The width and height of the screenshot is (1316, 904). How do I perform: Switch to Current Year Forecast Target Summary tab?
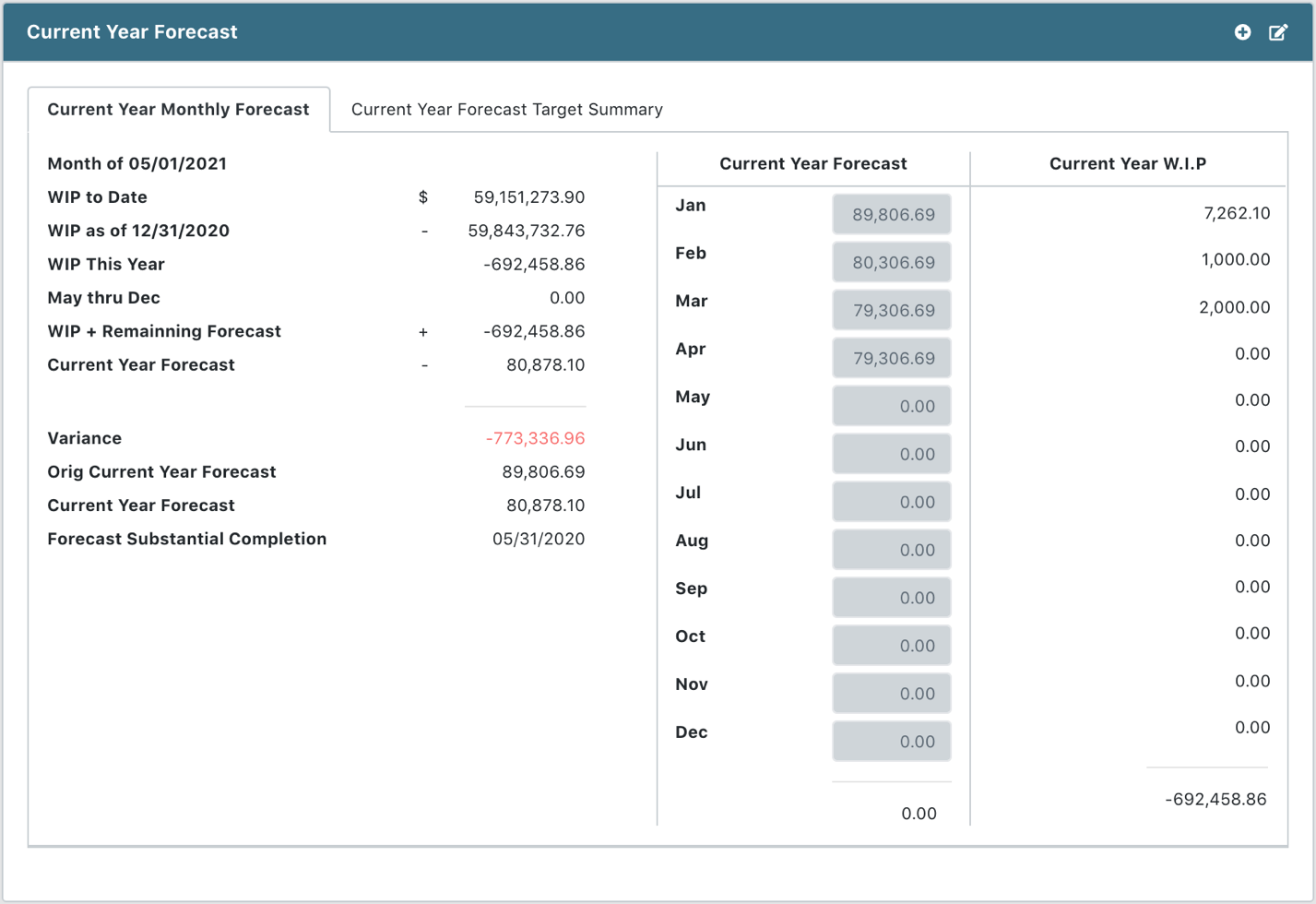507,110
